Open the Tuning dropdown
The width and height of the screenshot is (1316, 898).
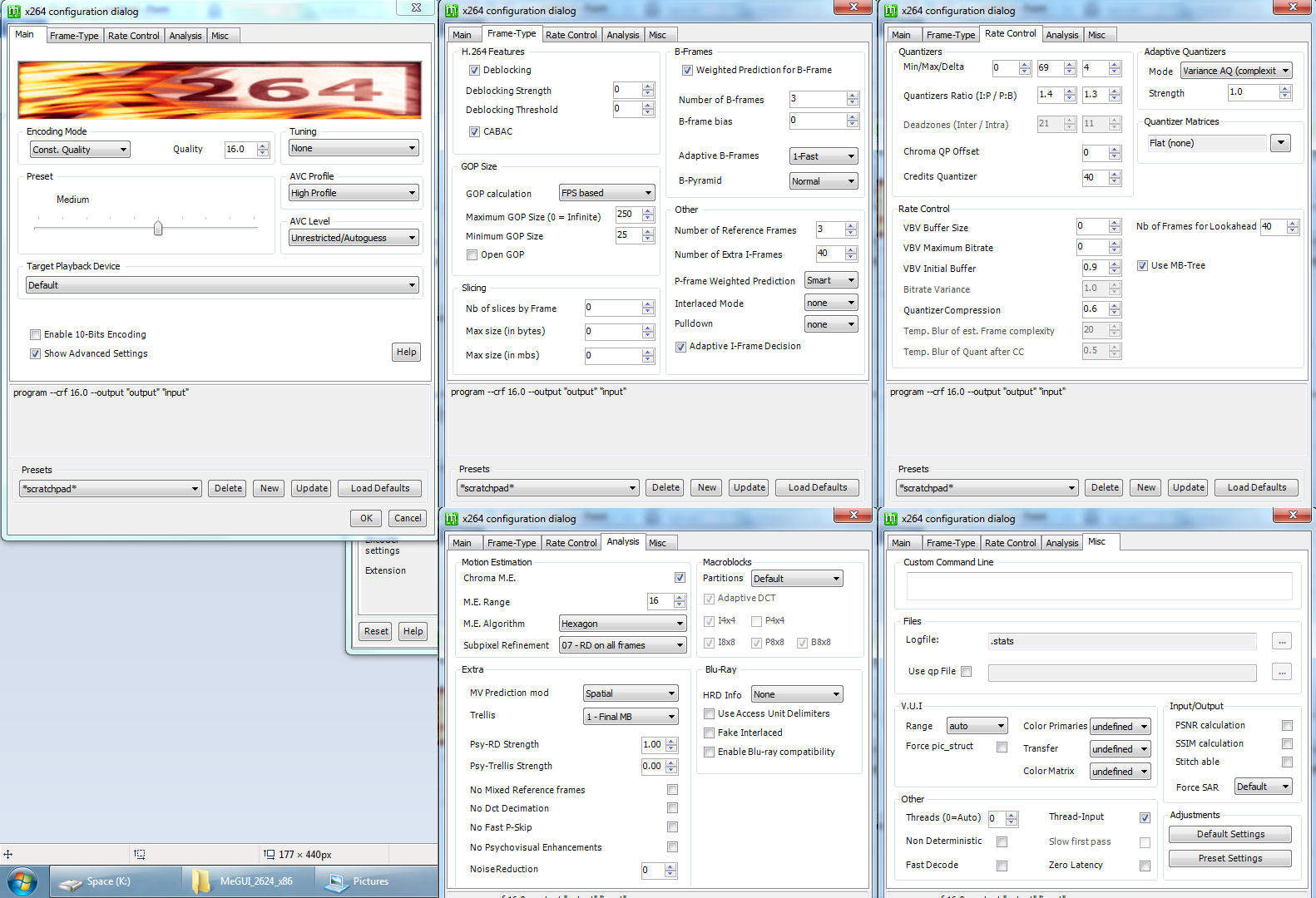coord(354,148)
